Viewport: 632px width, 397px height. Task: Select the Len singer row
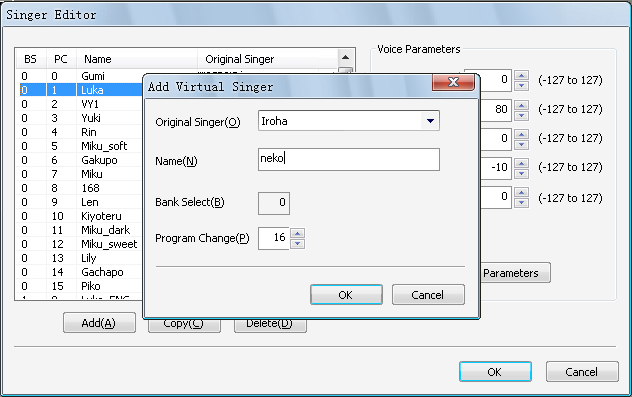tap(81, 202)
